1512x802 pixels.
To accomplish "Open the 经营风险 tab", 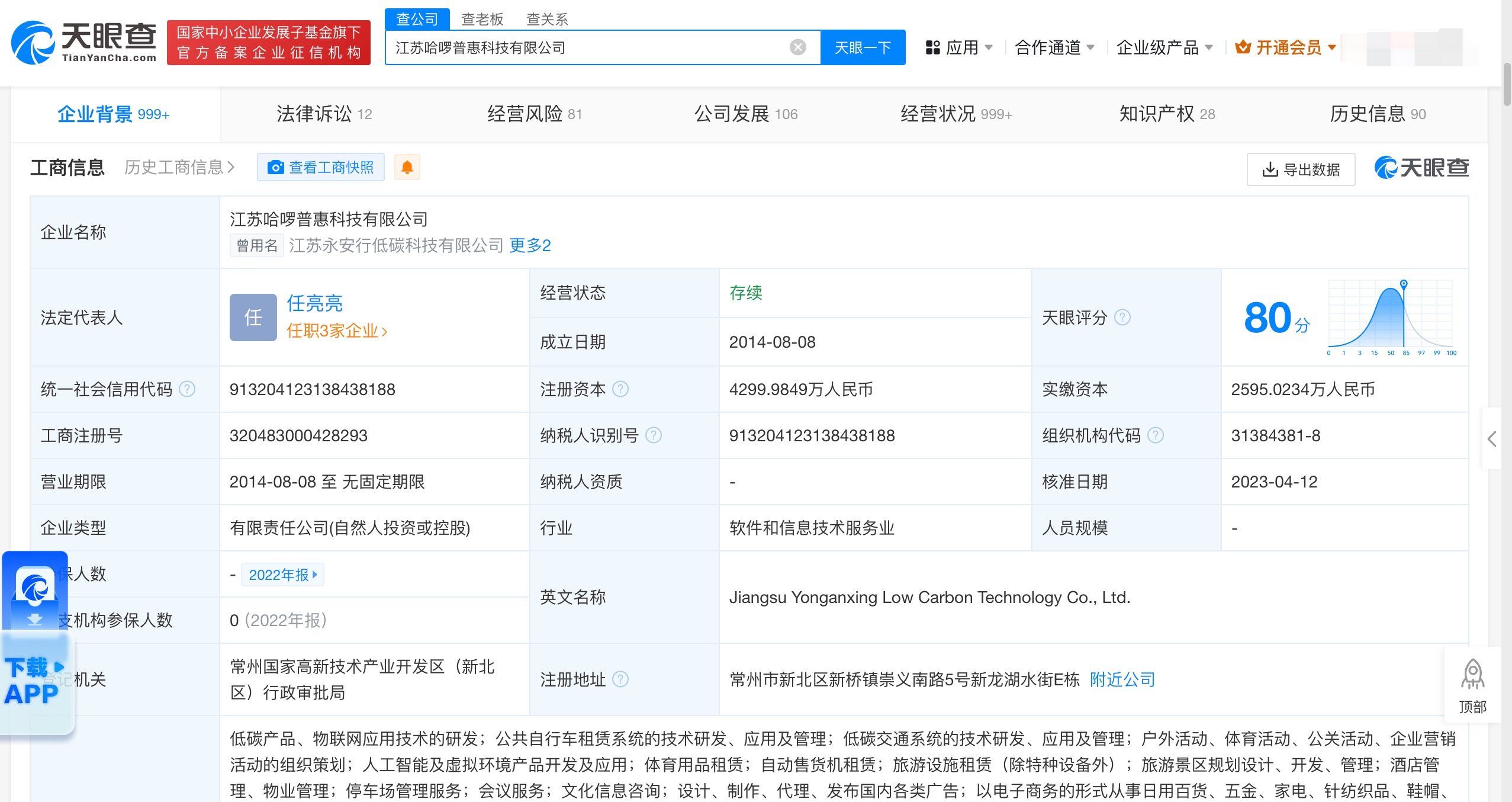I will tap(535, 114).
